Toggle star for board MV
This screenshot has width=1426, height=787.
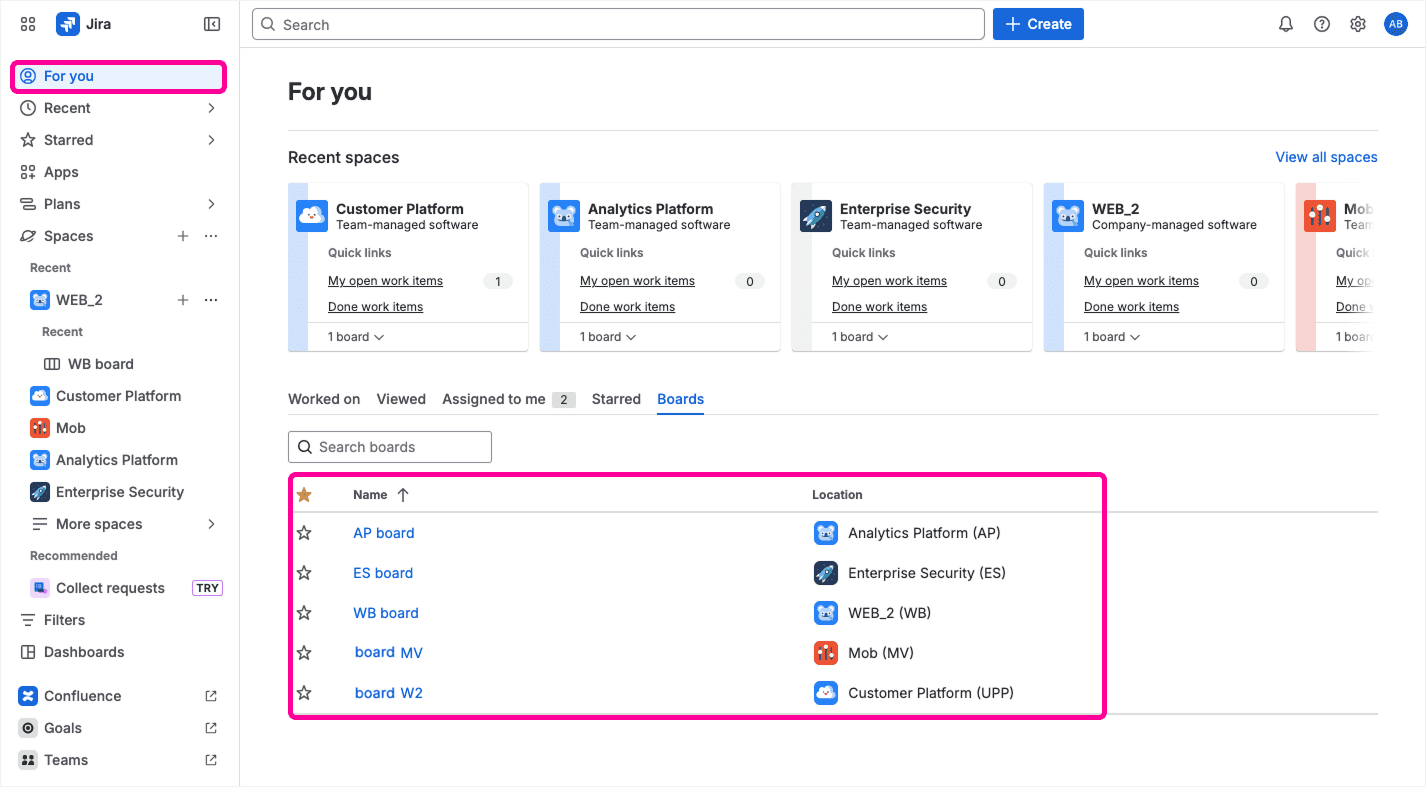[304, 653]
